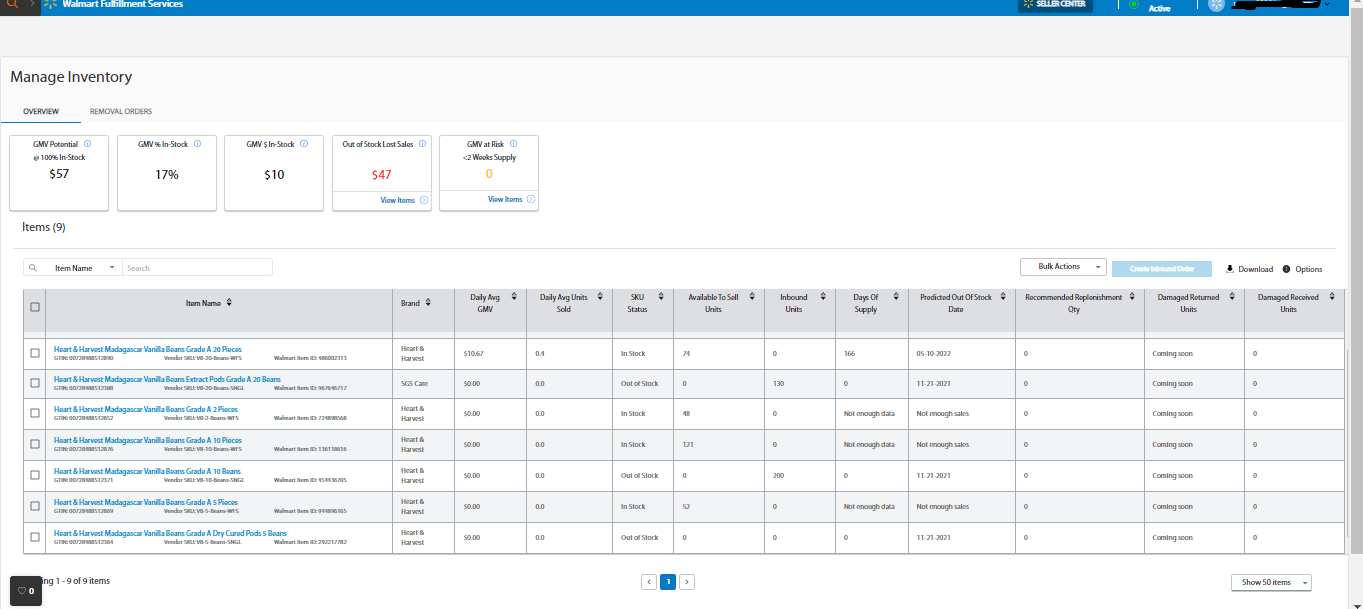Open the Vanilla Beans Grade A 5 Pieces item link
Screen dimensions: 1363x609
coord(146,502)
